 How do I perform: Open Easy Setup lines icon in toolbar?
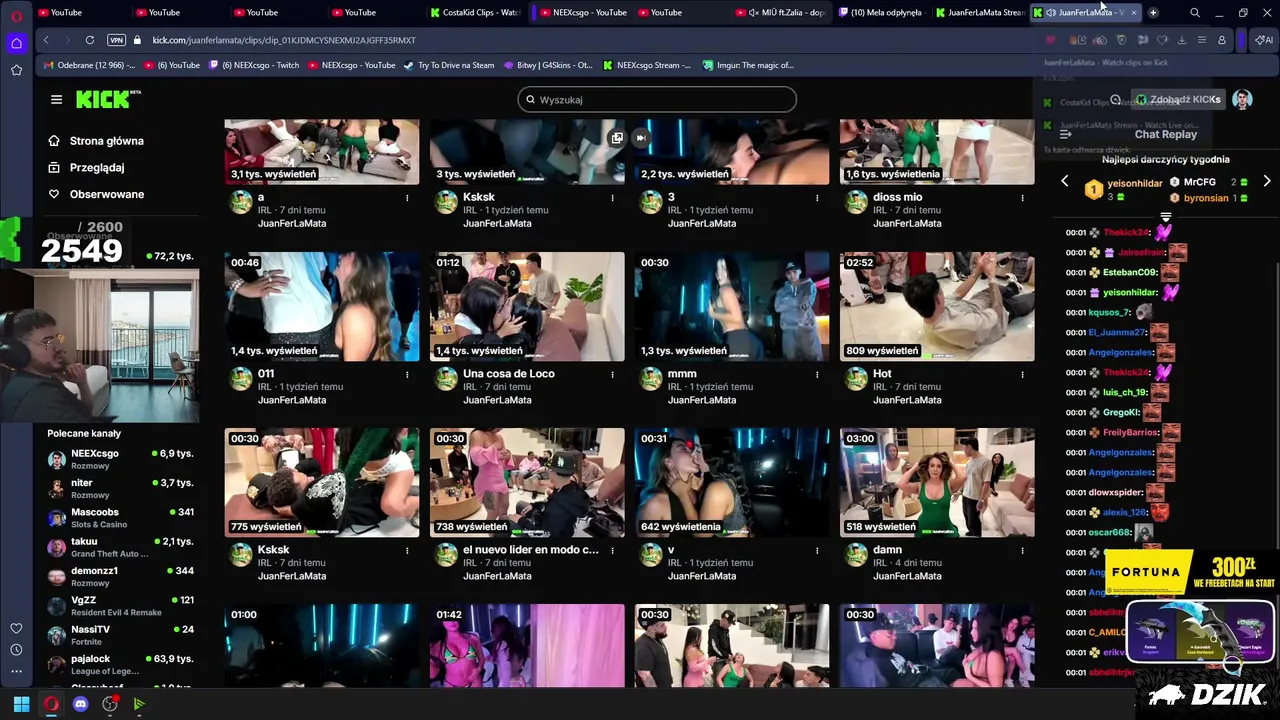pyautogui.click(x=1201, y=40)
